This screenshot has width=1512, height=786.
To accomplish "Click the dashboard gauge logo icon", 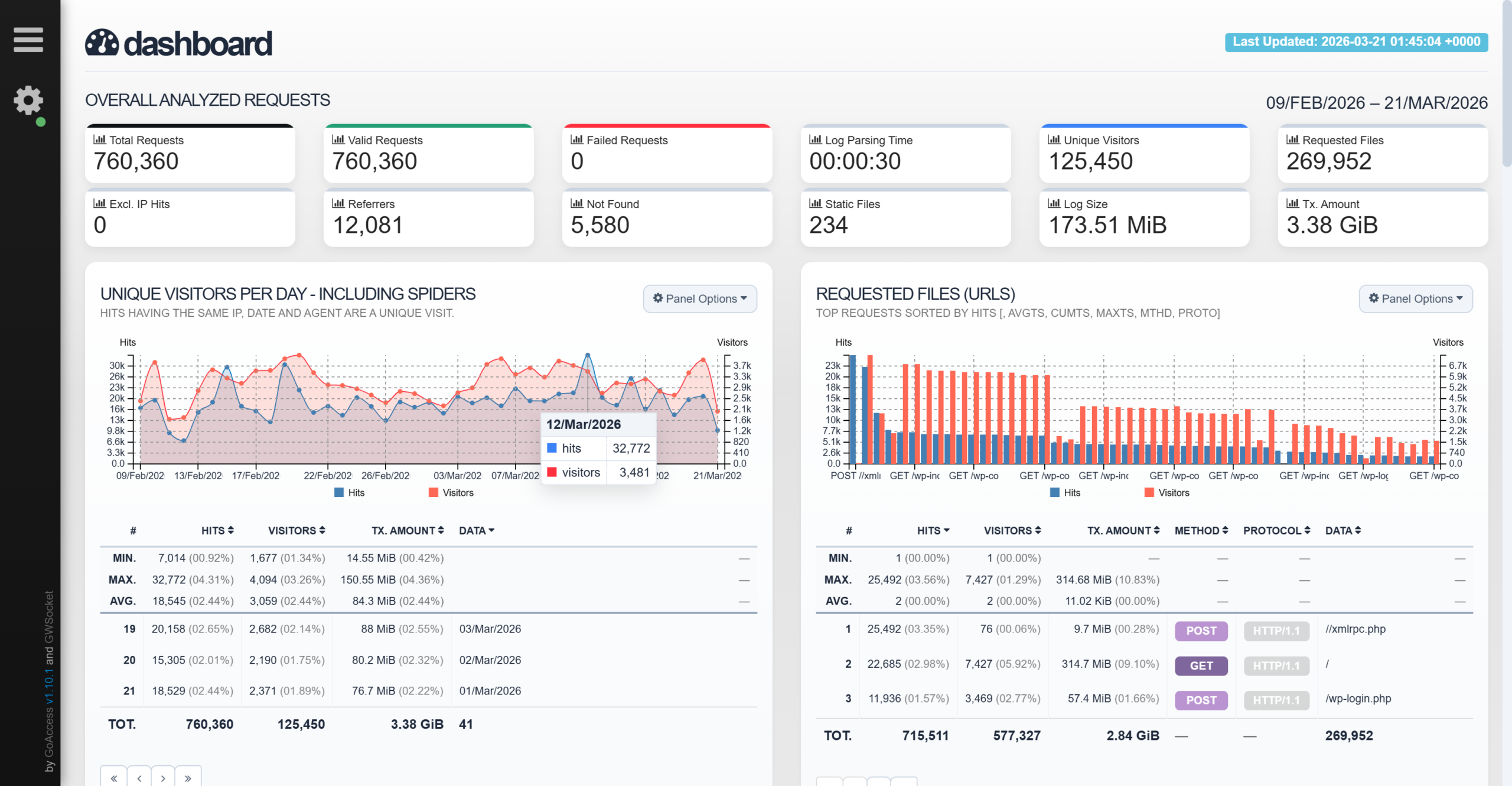I will 102,43.
